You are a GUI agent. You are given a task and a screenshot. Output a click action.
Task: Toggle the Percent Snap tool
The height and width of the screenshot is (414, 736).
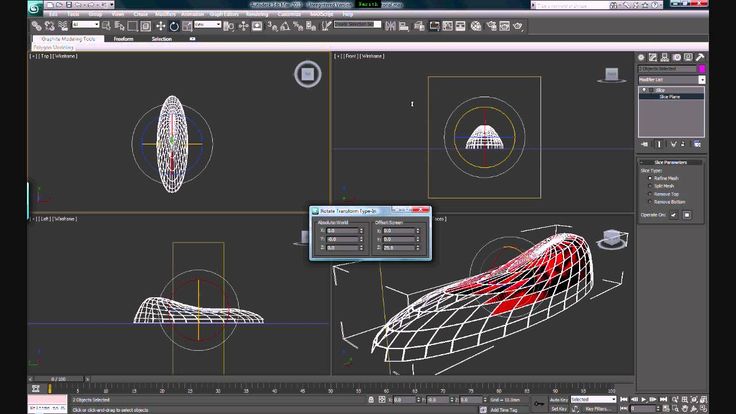(298, 26)
